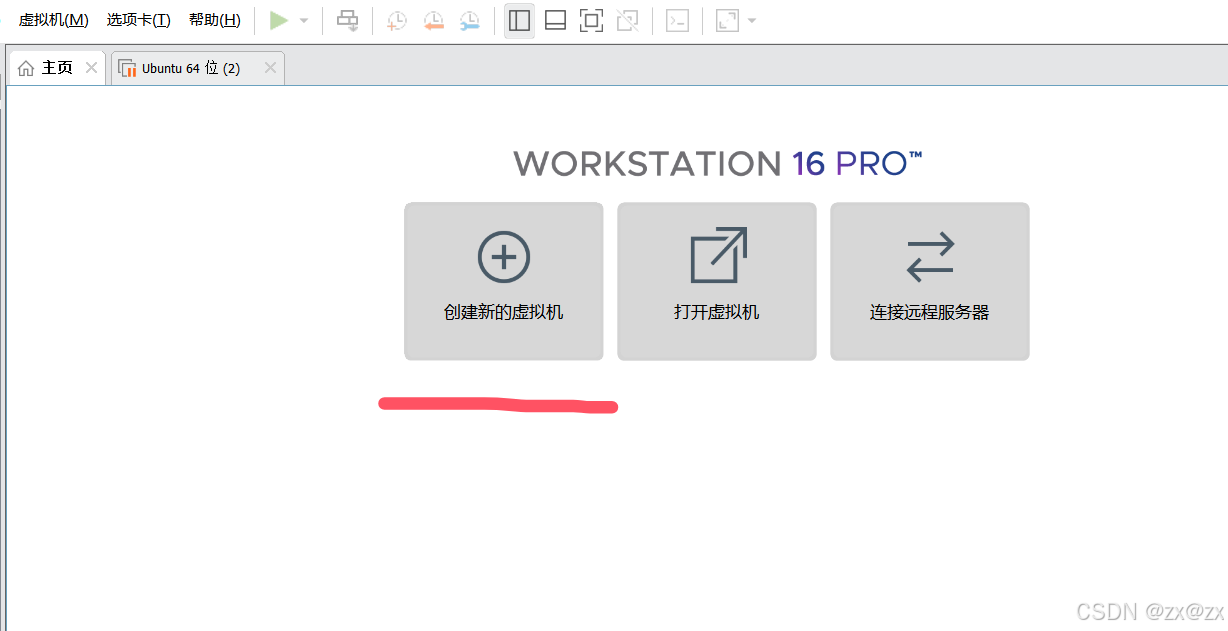Click the Unity mode icon
The image size is (1228, 631).
[x=627, y=20]
